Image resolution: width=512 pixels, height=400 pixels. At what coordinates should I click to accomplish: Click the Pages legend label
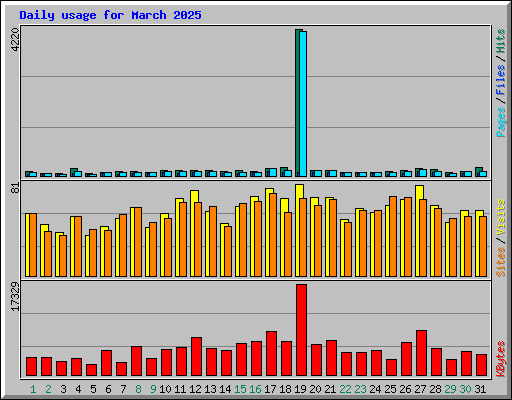501,122
